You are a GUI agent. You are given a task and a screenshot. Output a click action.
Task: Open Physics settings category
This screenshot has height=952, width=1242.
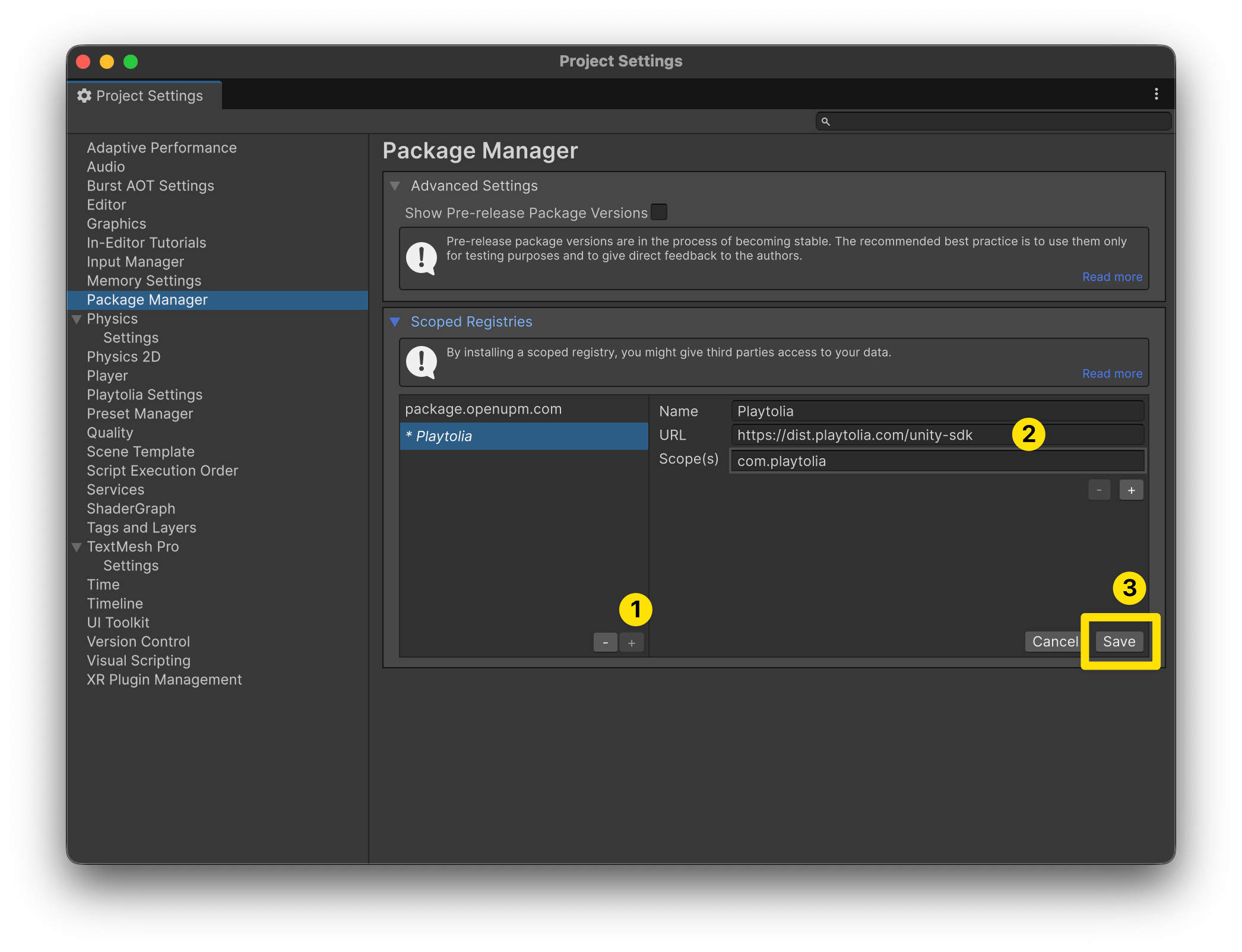click(x=112, y=319)
